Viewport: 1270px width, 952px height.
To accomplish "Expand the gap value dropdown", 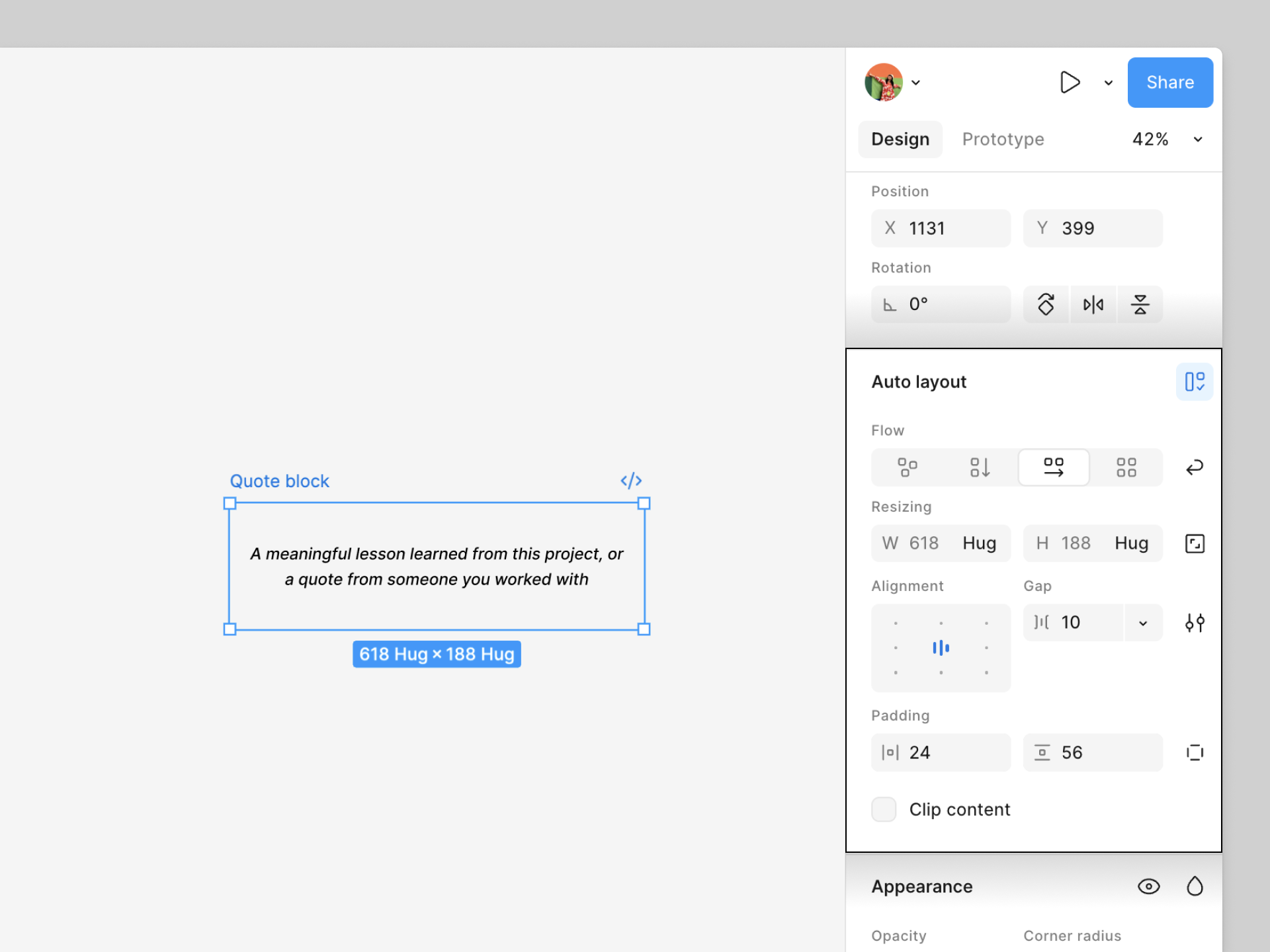I will click(x=1142, y=623).
